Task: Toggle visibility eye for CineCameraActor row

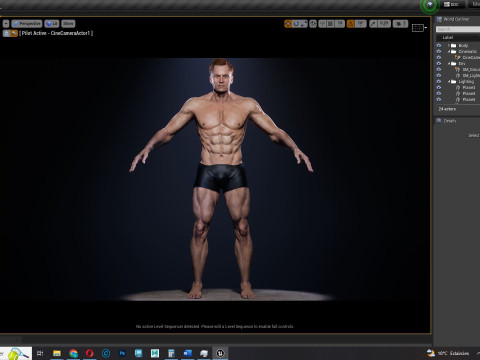Action: click(x=439, y=57)
